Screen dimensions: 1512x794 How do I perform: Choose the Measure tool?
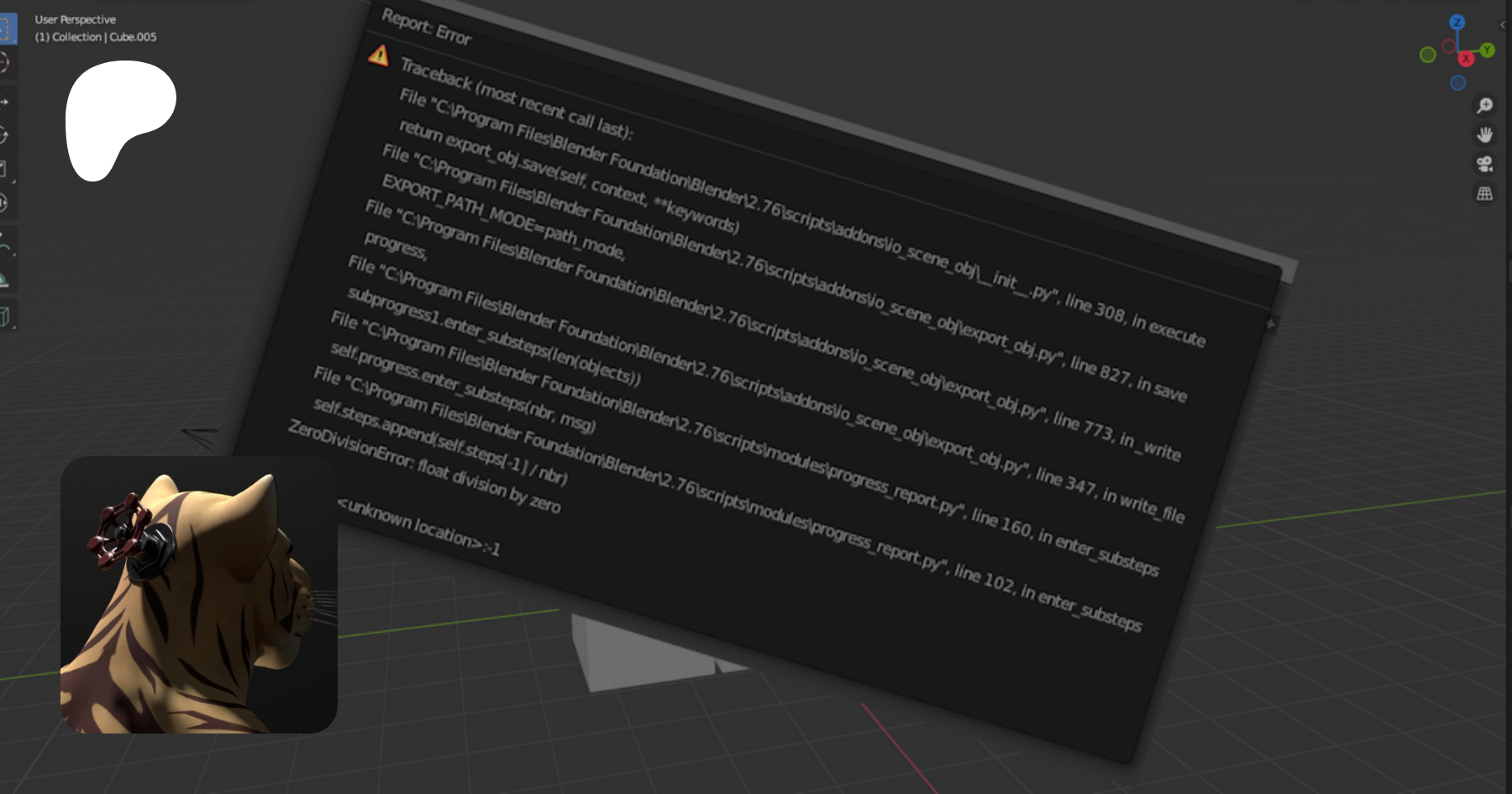[4, 280]
